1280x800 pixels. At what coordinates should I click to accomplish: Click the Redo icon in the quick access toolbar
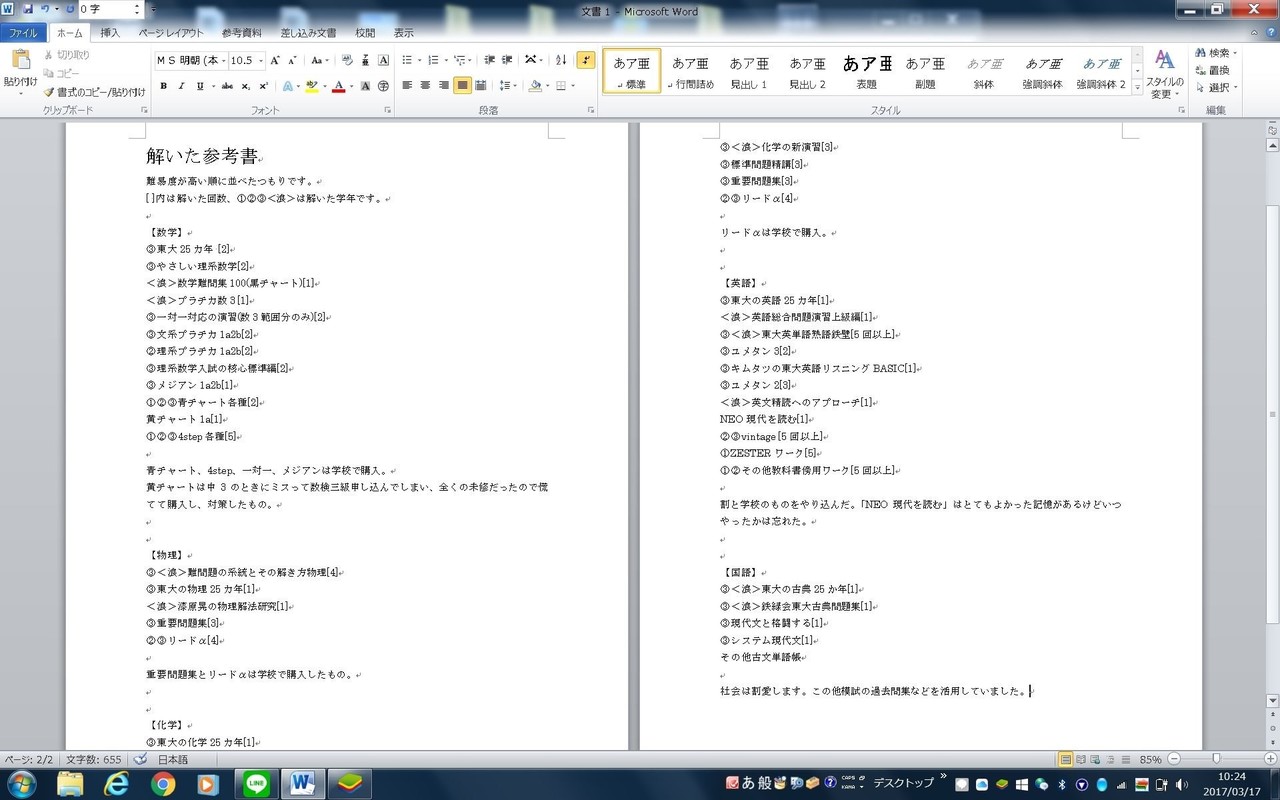click(69, 9)
